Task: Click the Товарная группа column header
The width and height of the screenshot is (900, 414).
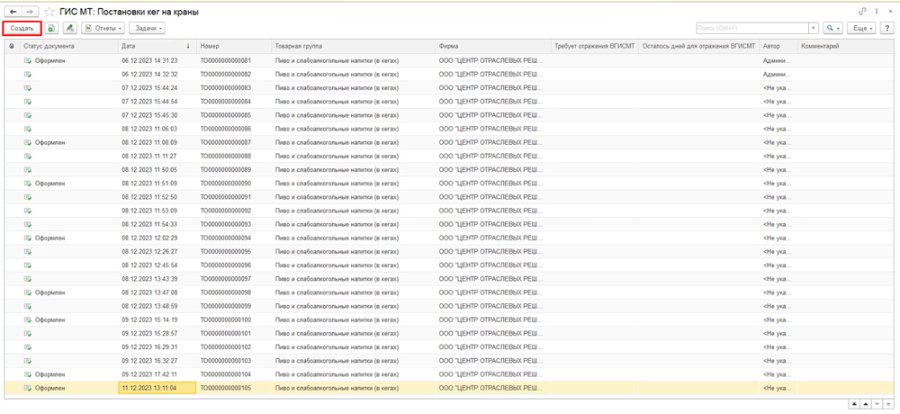Action: (x=353, y=46)
